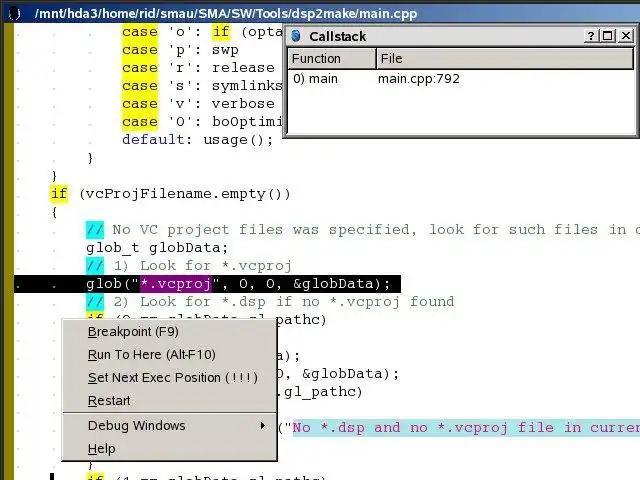Screen dimensions: 640x480
Task: Select Run To Here (Alt-F10)
Action: (x=151, y=354)
